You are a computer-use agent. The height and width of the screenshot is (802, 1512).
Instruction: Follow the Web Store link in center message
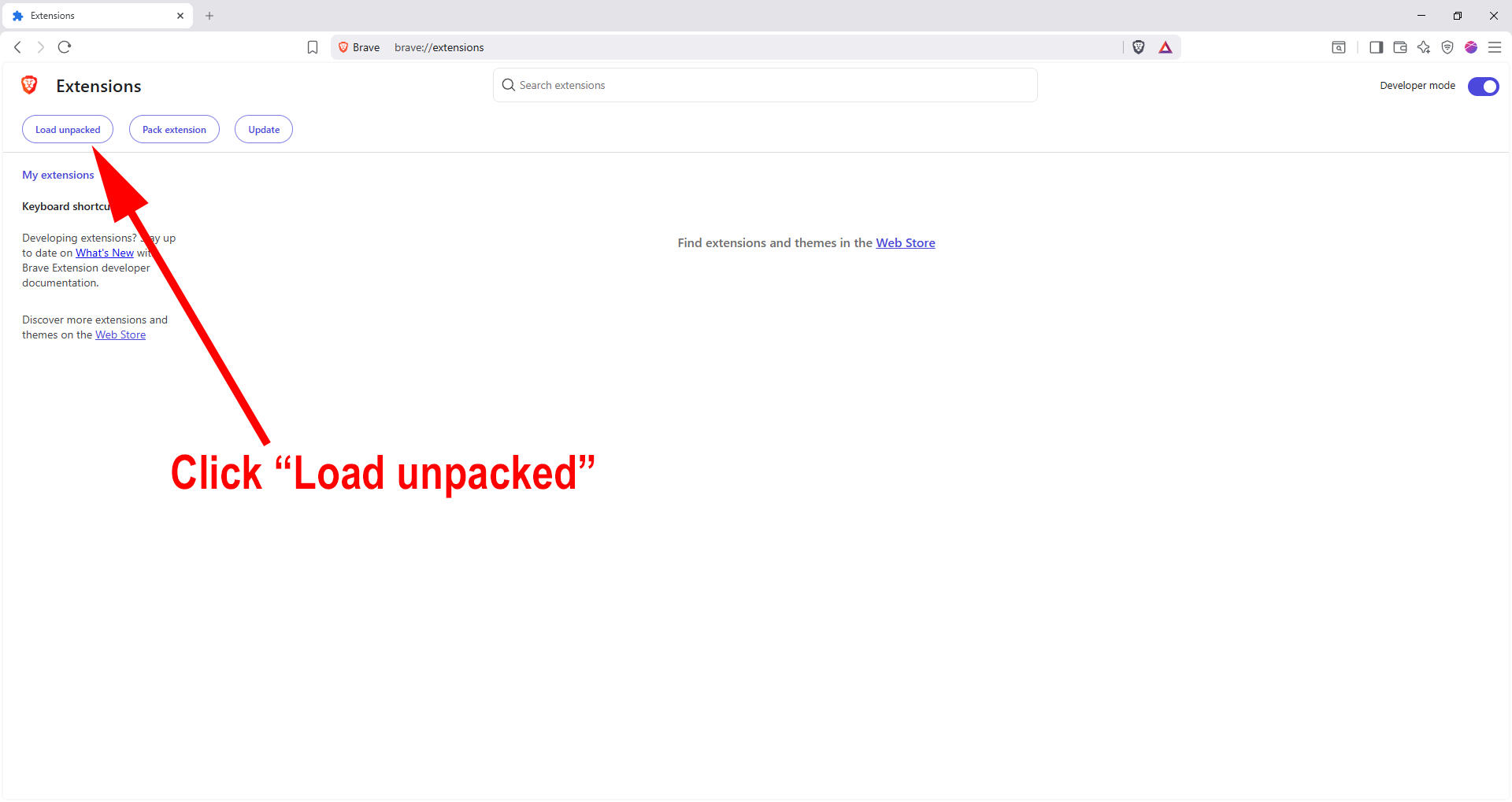click(905, 243)
